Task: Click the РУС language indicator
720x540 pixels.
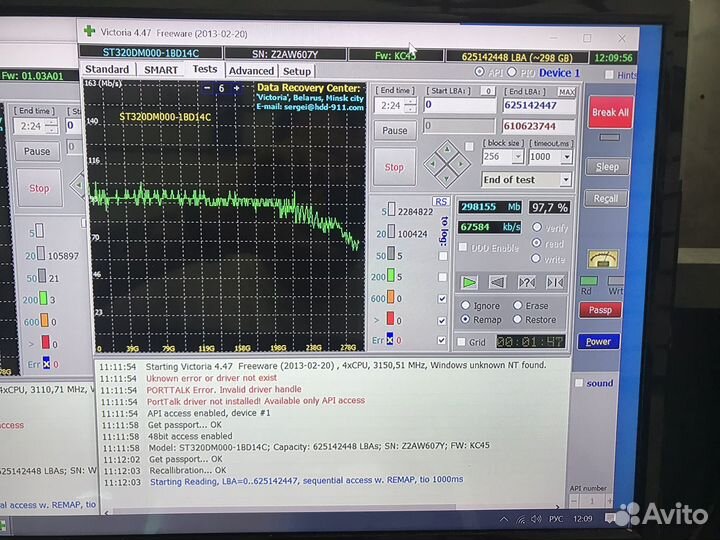Action: pos(556,519)
